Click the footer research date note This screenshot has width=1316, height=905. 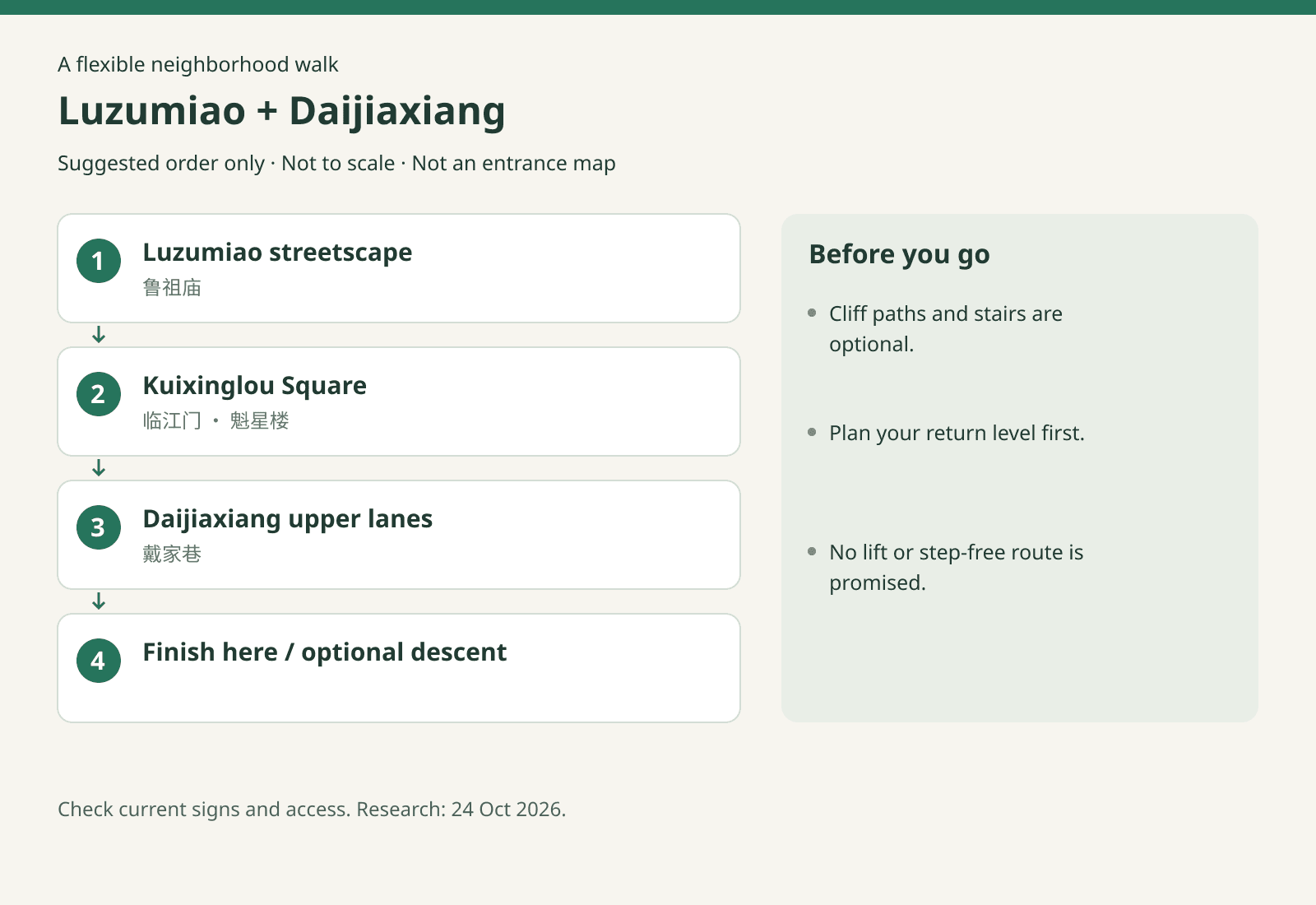(312, 810)
